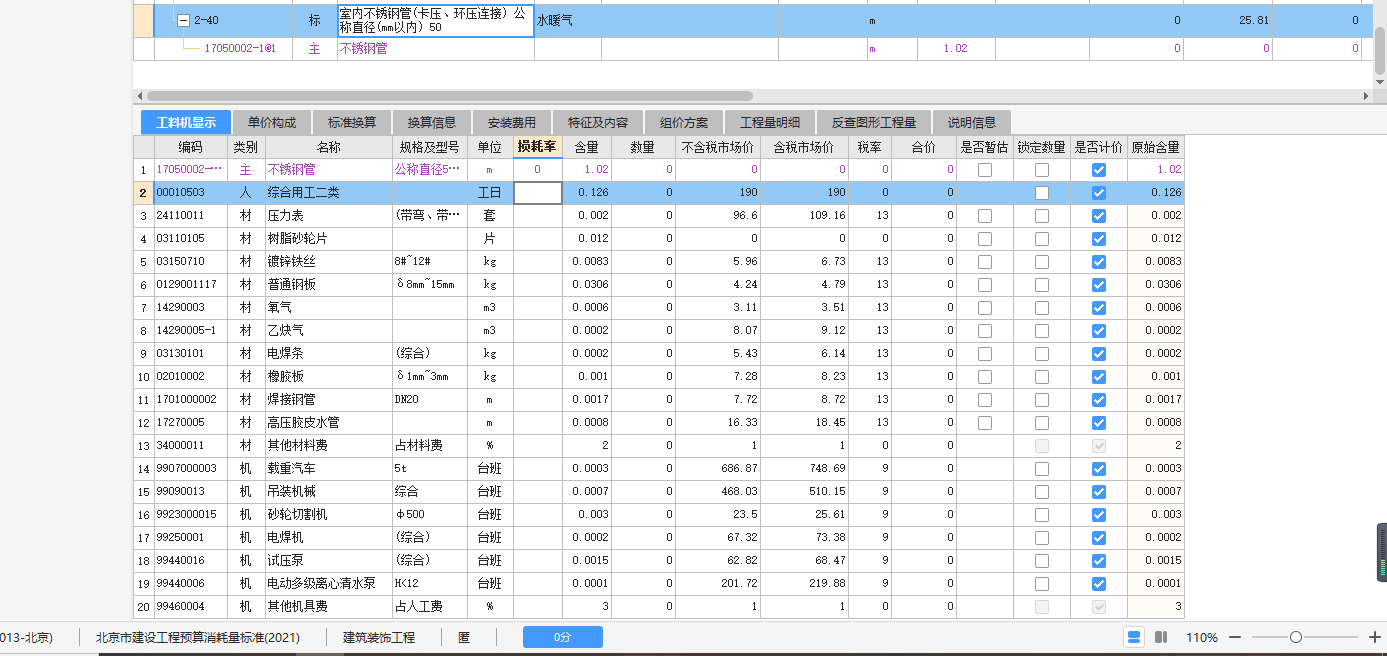Collapse the 2-40 tree node
The width and height of the screenshot is (1387, 656).
[x=182, y=20]
